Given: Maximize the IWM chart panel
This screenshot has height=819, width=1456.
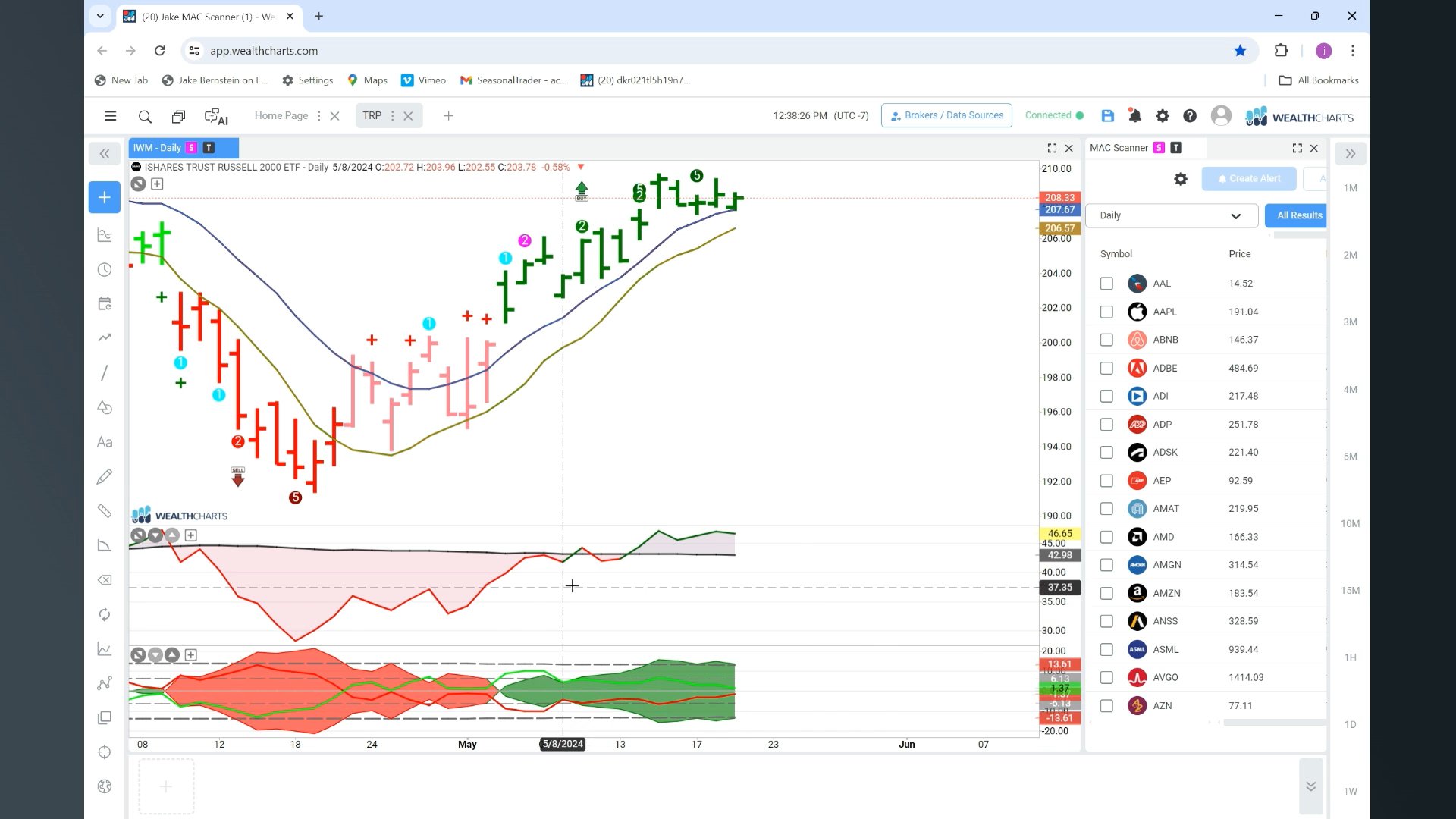Looking at the screenshot, I should (x=1052, y=148).
